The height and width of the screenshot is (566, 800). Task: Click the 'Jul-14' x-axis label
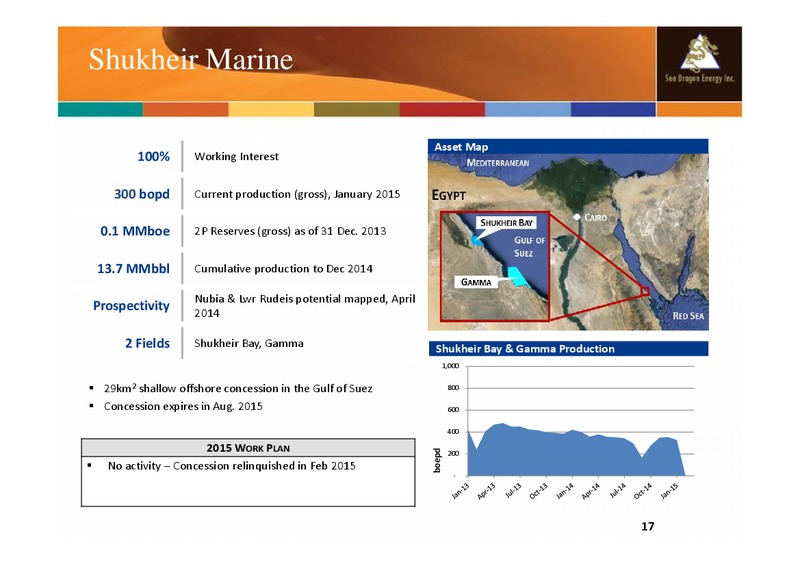pos(617,490)
